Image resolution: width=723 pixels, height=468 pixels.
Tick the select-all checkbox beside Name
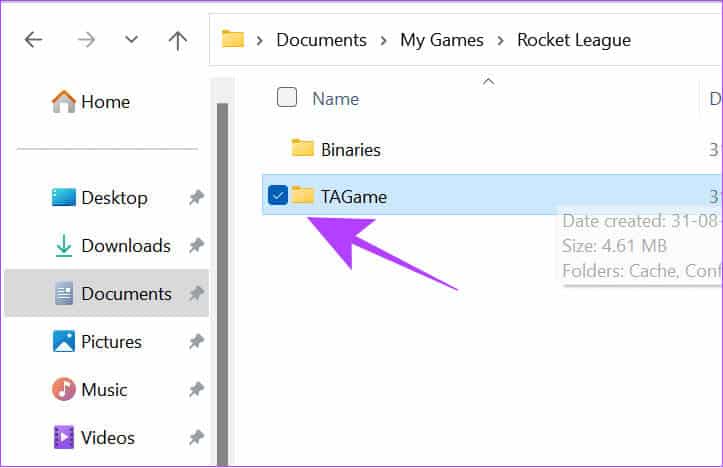click(x=287, y=97)
